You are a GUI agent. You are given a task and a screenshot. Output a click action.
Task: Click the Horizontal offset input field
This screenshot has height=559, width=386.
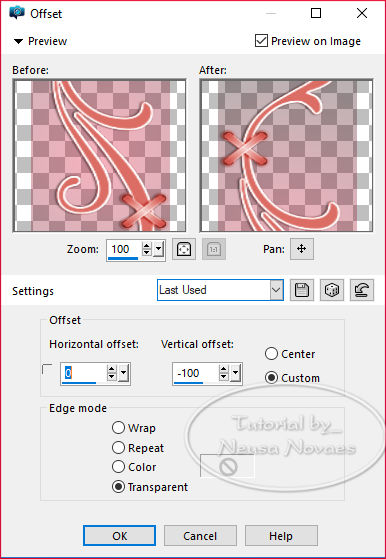(x=83, y=373)
